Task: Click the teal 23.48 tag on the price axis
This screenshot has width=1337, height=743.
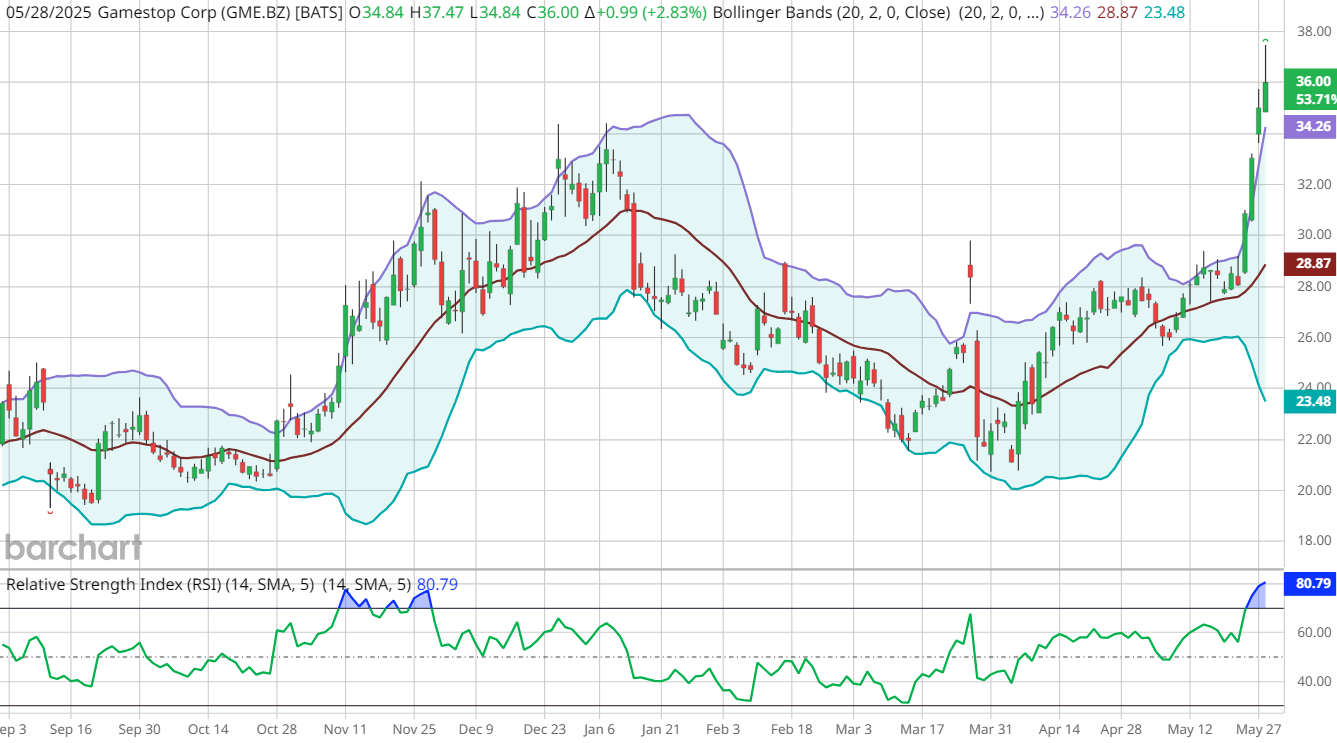Action: click(x=1312, y=402)
